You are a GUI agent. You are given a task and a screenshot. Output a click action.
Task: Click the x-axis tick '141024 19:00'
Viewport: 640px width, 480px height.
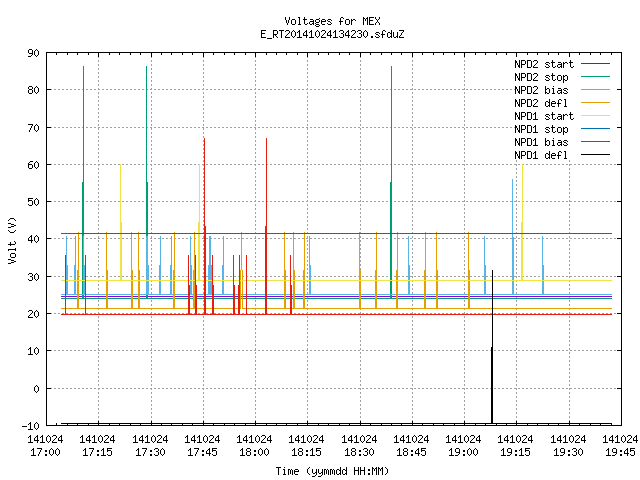click(x=463, y=446)
